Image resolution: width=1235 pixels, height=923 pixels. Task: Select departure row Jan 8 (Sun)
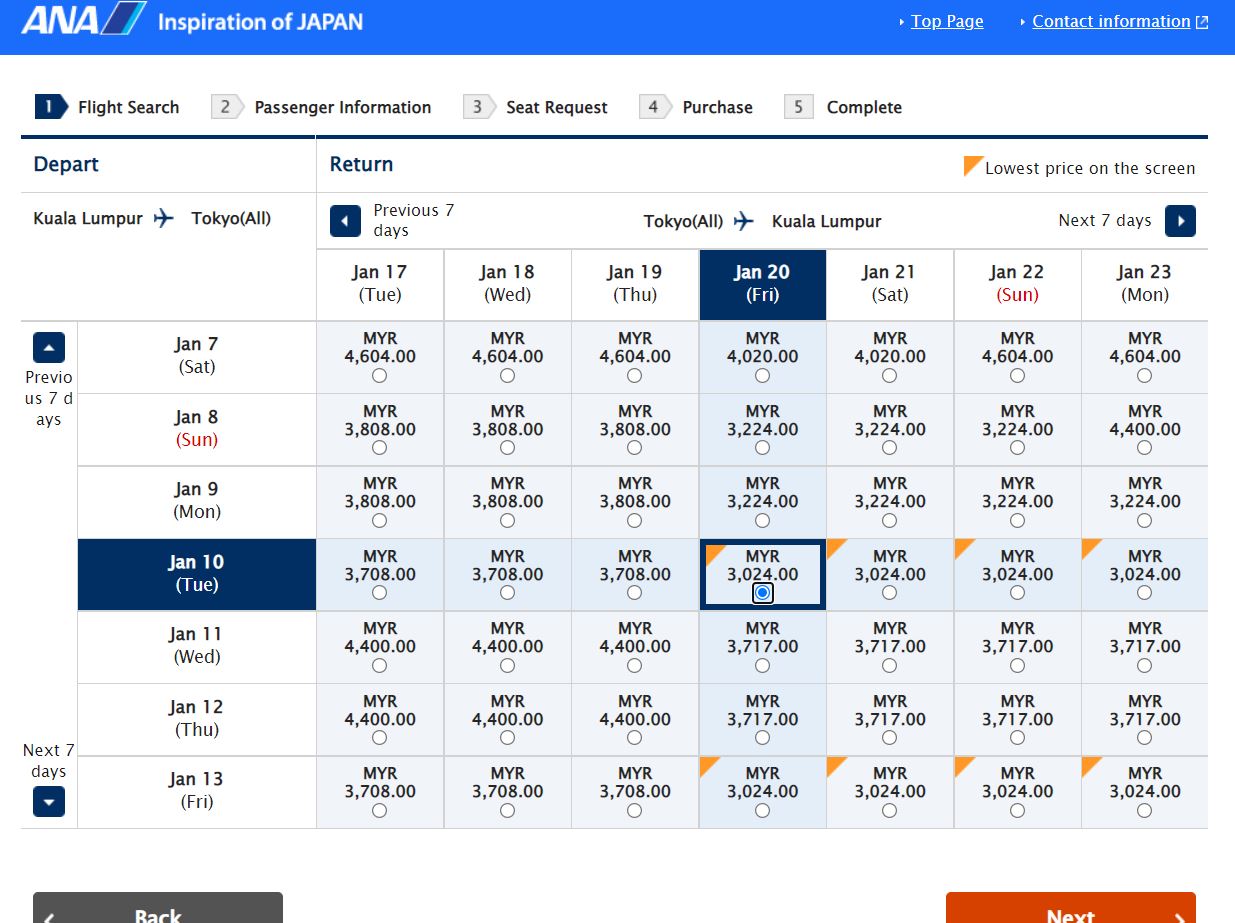click(x=197, y=429)
